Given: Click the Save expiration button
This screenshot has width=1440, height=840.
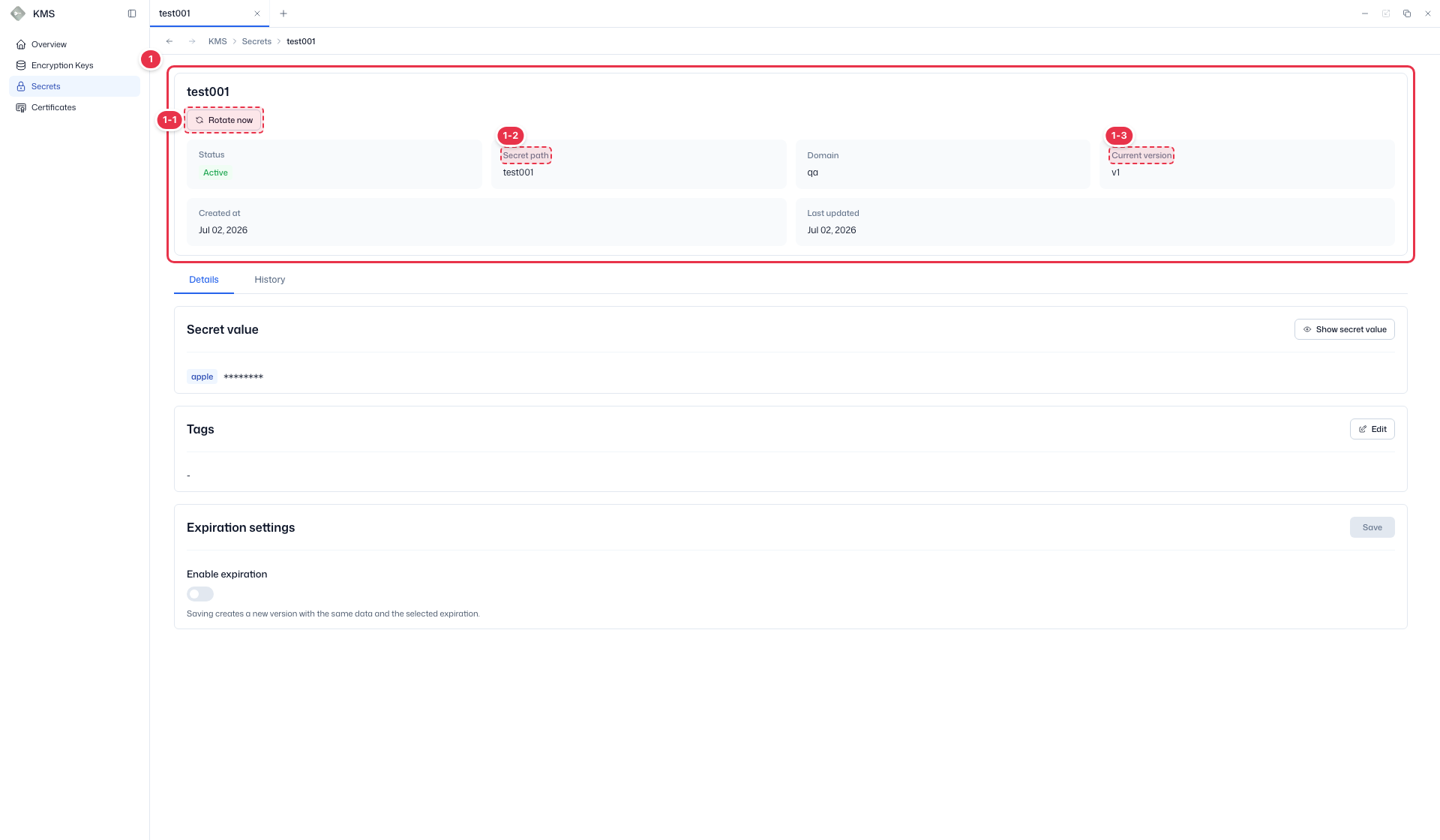Looking at the screenshot, I should 1372,527.
